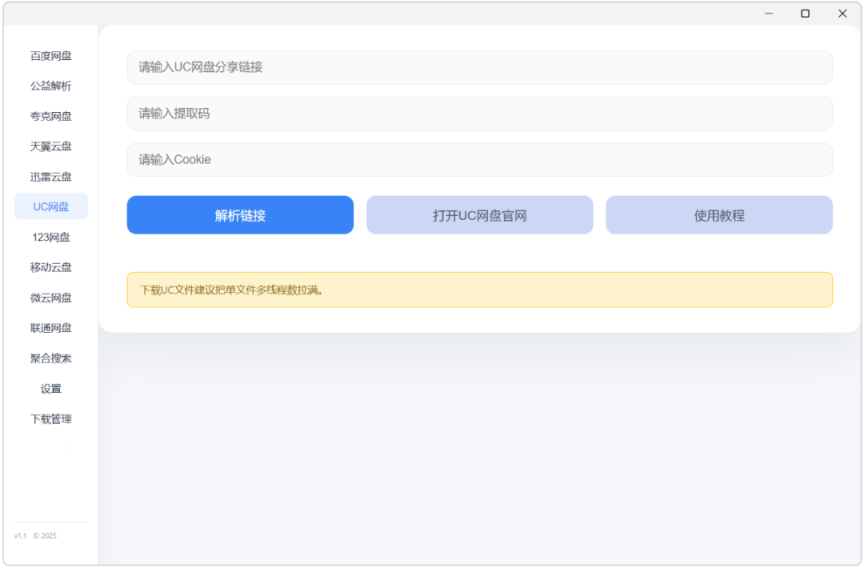Open 设置 in the sidebar

(x=51, y=389)
